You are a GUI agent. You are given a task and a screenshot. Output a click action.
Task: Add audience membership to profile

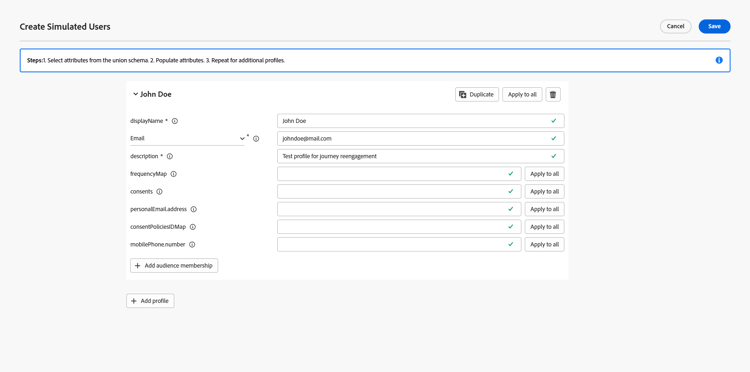coord(174,265)
